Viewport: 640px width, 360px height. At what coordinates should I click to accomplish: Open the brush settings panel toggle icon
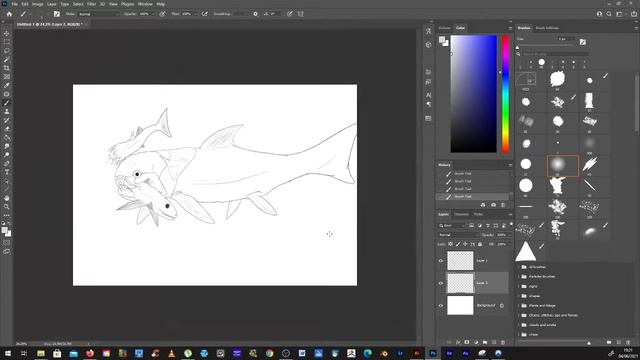pyautogui.click(x=57, y=14)
